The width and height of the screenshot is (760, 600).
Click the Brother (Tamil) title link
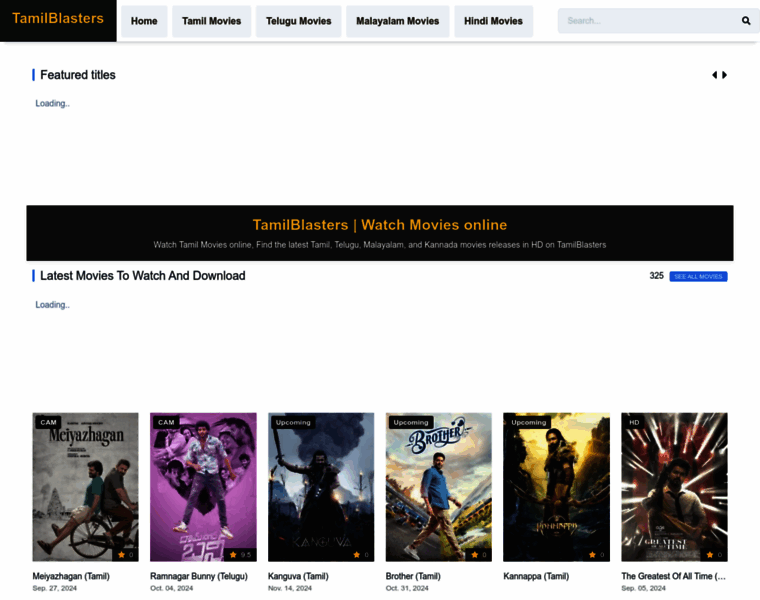(x=413, y=576)
